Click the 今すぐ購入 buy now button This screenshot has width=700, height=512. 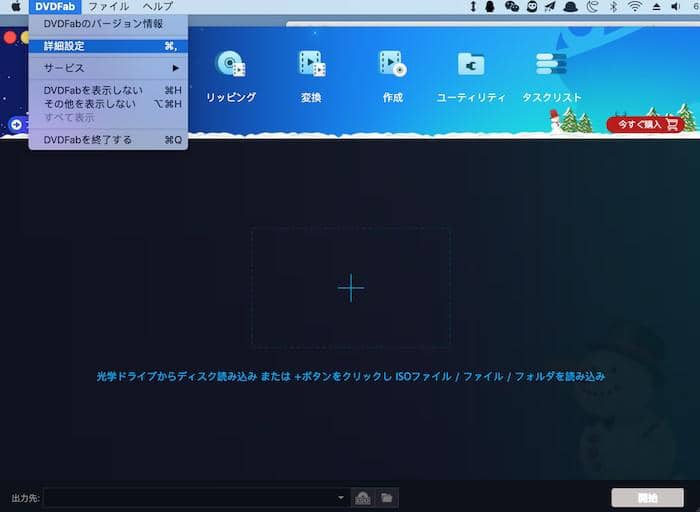pyautogui.click(x=646, y=125)
